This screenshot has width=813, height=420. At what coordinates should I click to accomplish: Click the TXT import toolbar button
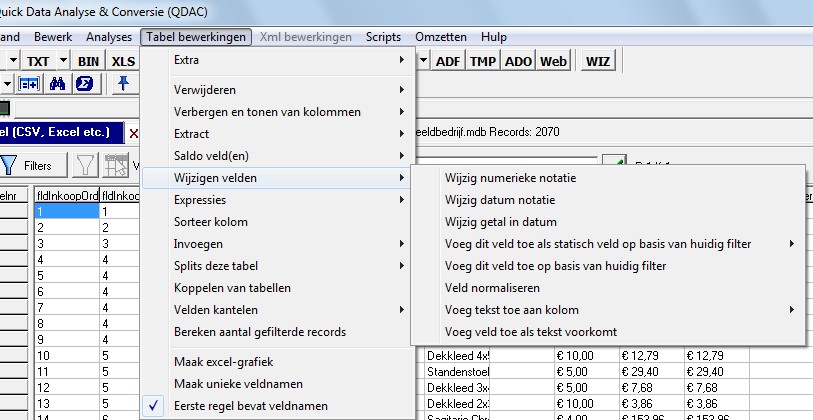pos(37,61)
